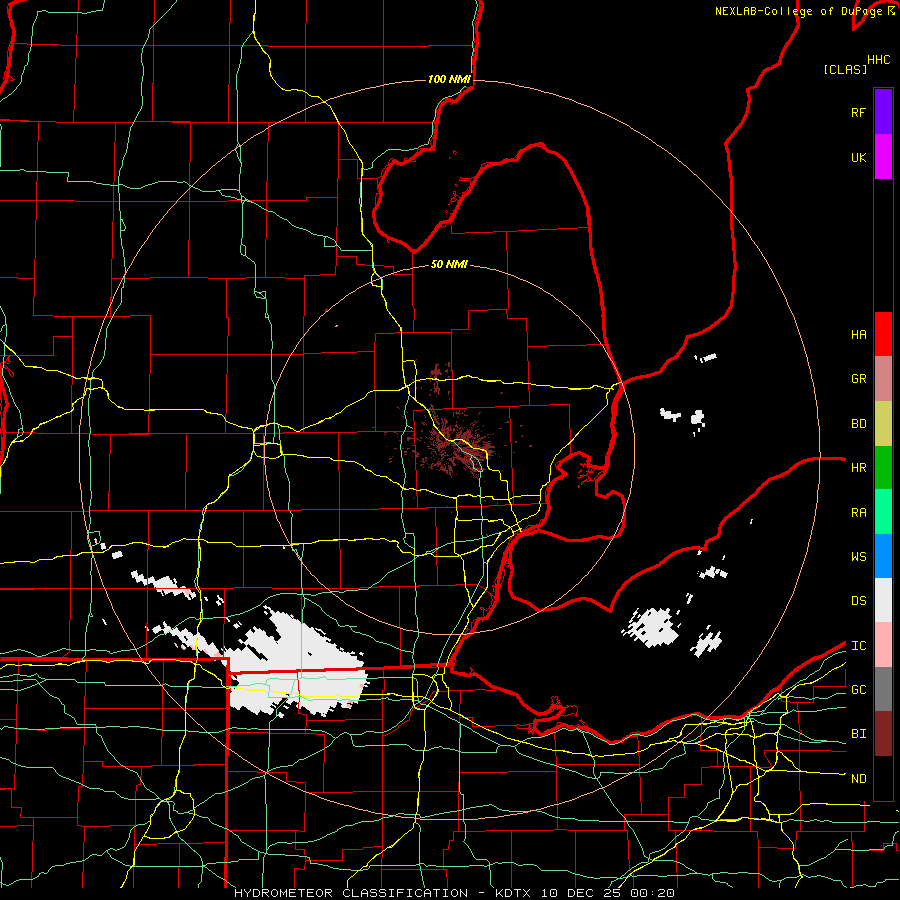The image size is (900, 900).
Task: Click the UK magenta legend swatch
Action: point(883,157)
